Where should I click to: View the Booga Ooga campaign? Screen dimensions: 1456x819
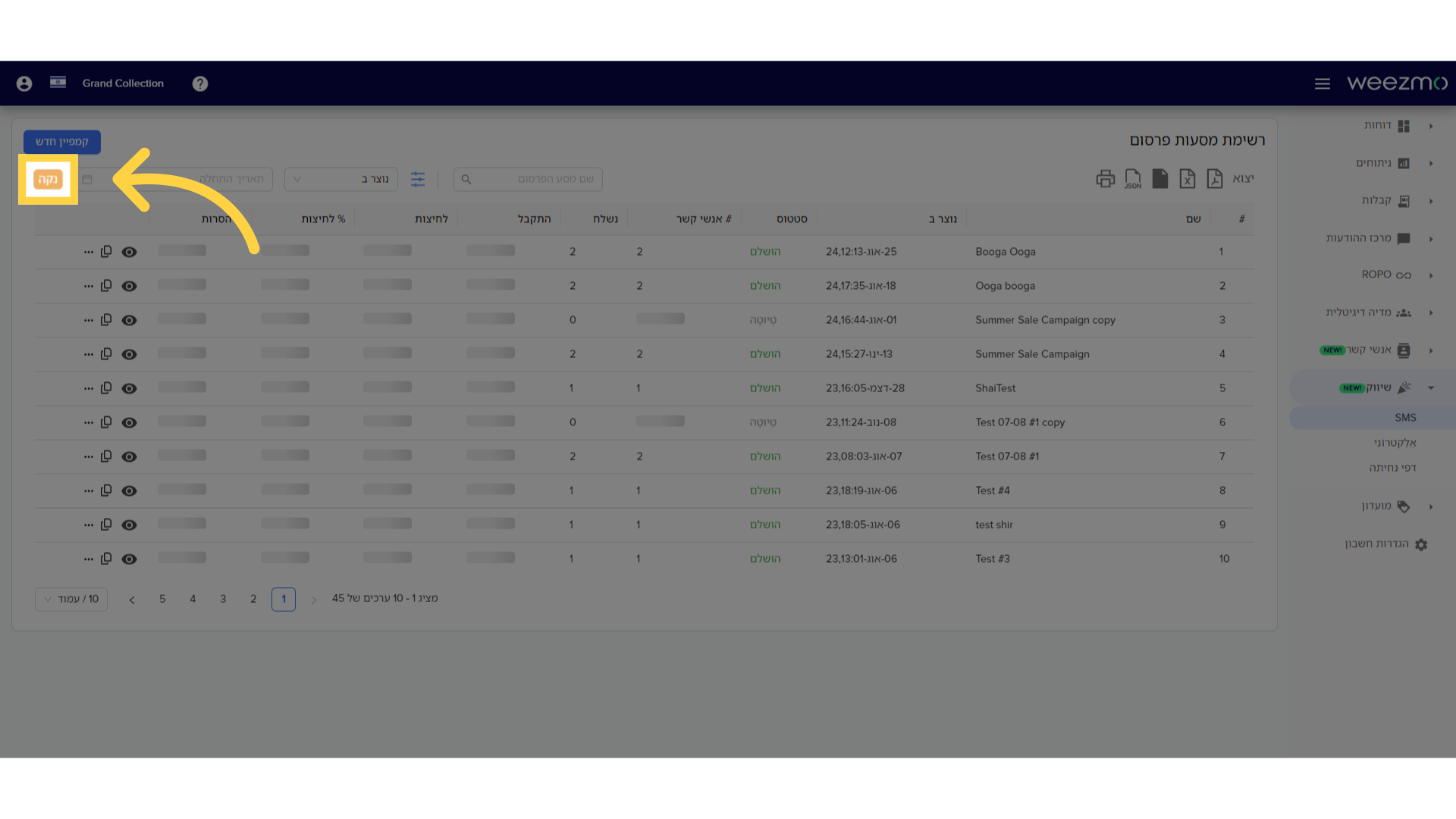coord(130,252)
